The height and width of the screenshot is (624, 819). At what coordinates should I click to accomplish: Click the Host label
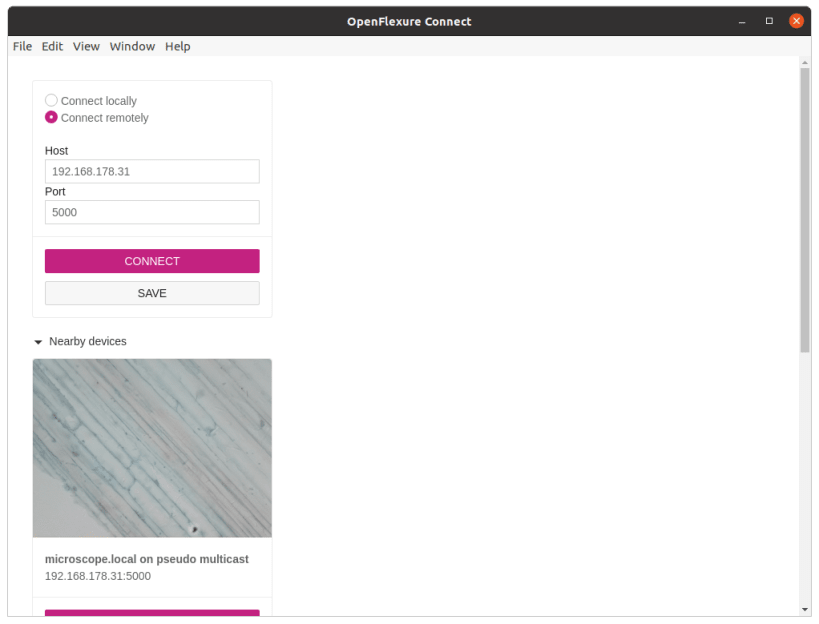click(x=56, y=150)
